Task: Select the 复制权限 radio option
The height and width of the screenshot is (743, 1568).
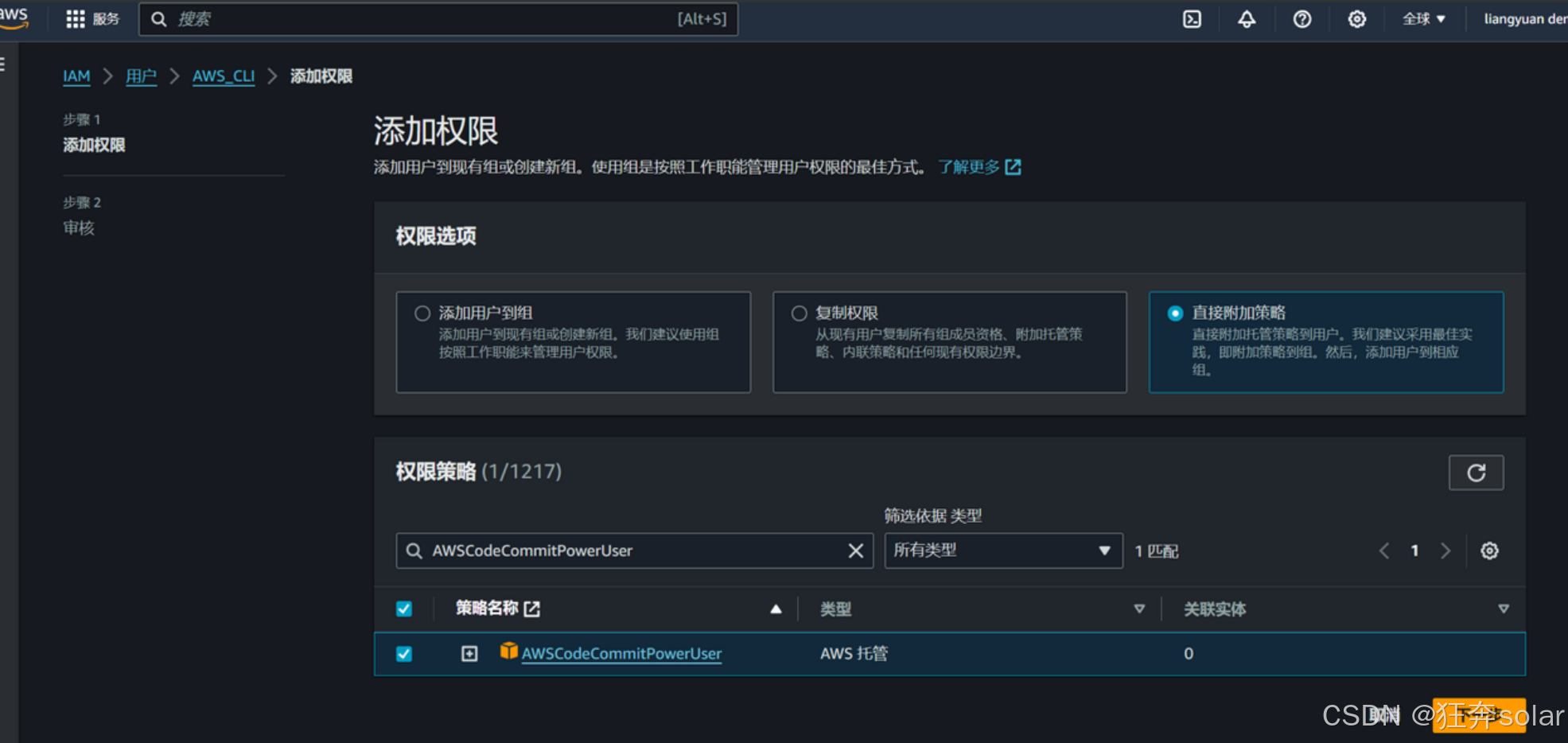Action: tap(799, 313)
